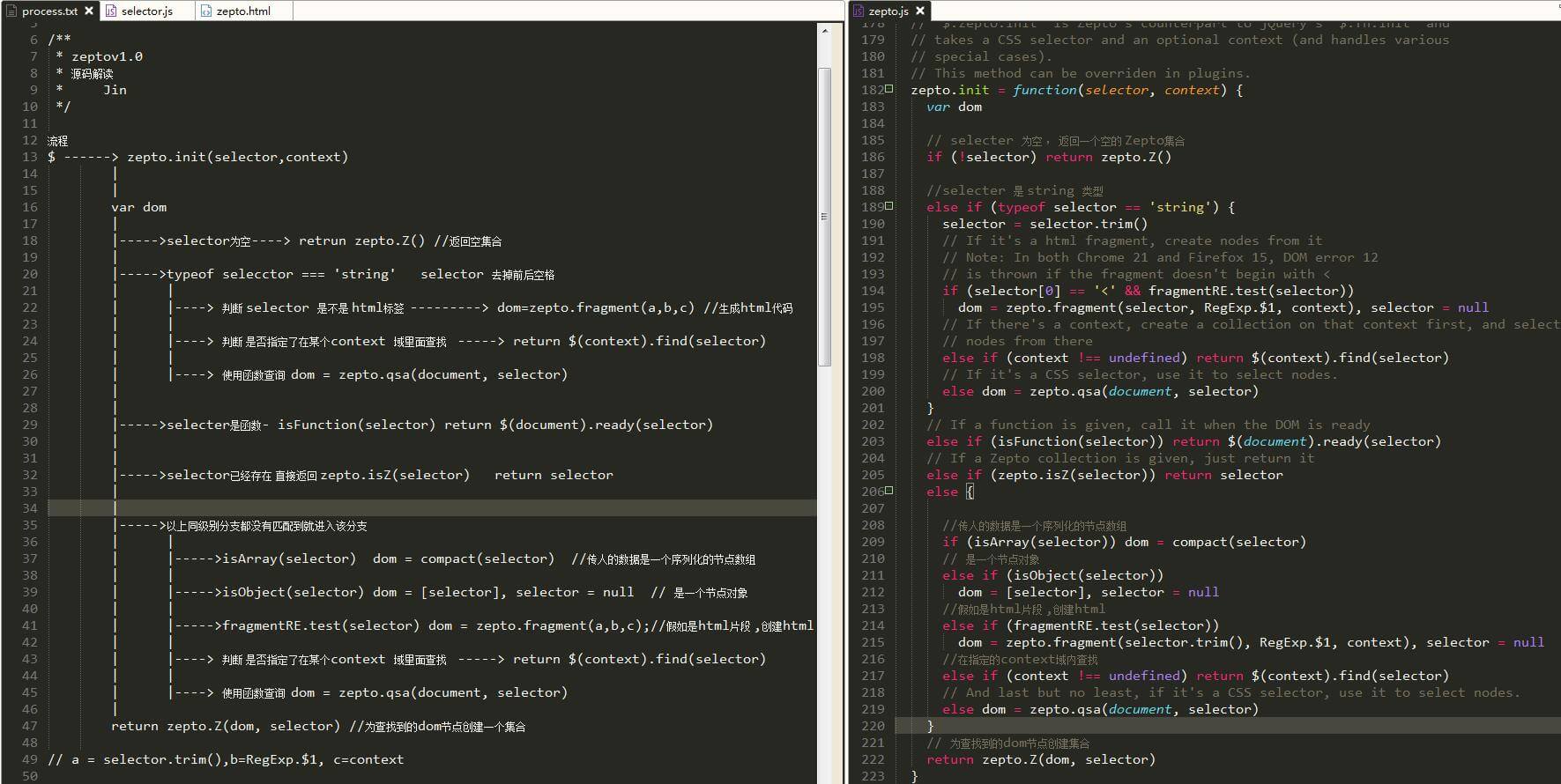Click 'selector = selector.trim()' on line 190
1561x784 pixels.
[x=1045, y=224]
